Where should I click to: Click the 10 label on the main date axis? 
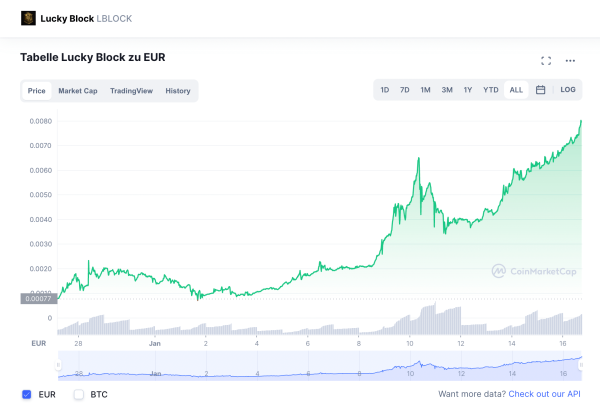409,343
